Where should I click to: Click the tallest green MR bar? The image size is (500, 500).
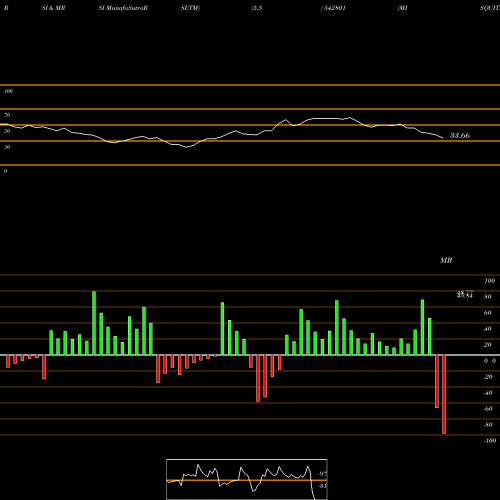[94, 323]
